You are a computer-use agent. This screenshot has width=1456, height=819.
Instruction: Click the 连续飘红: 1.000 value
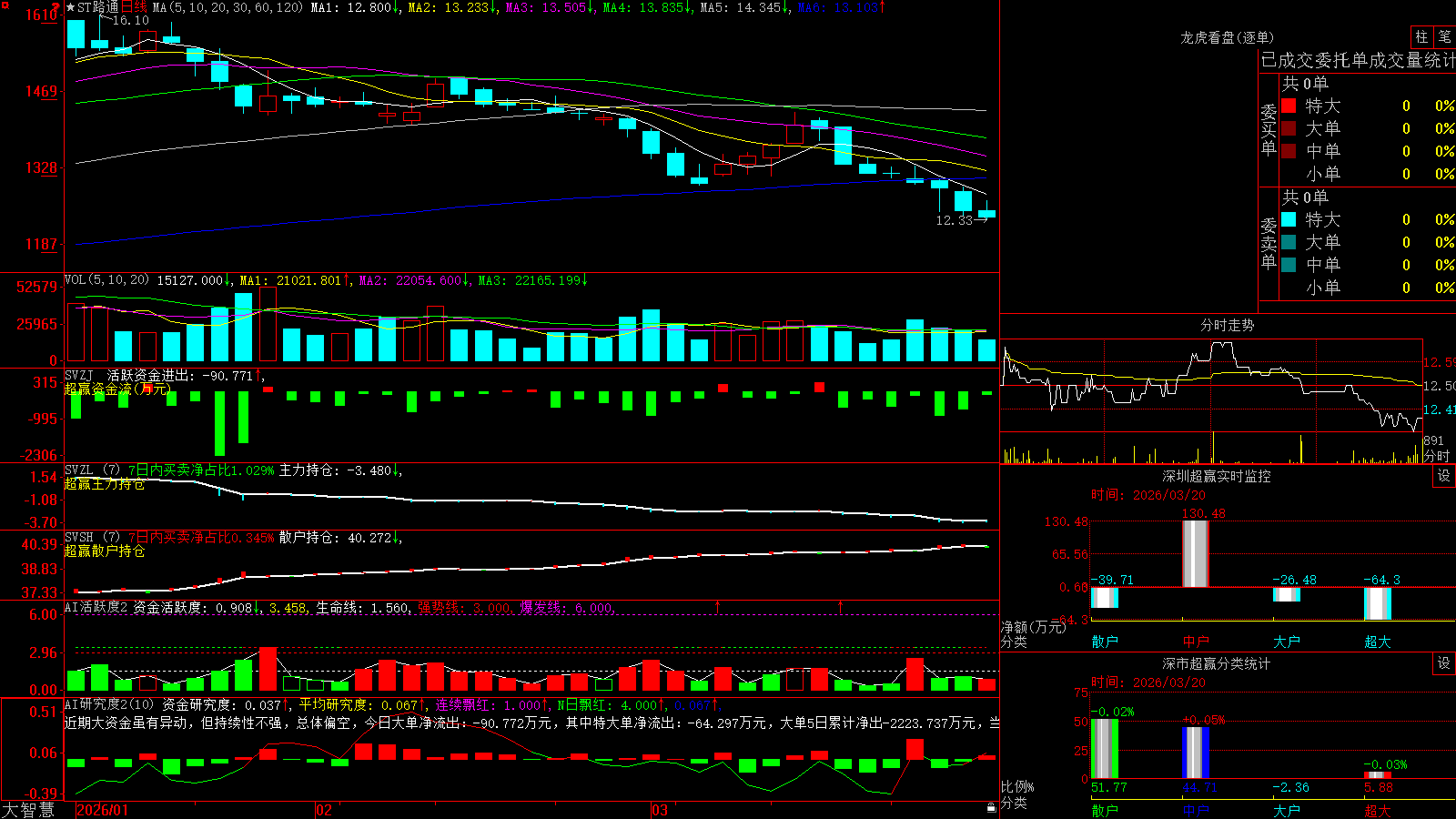pyautogui.click(x=488, y=704)
